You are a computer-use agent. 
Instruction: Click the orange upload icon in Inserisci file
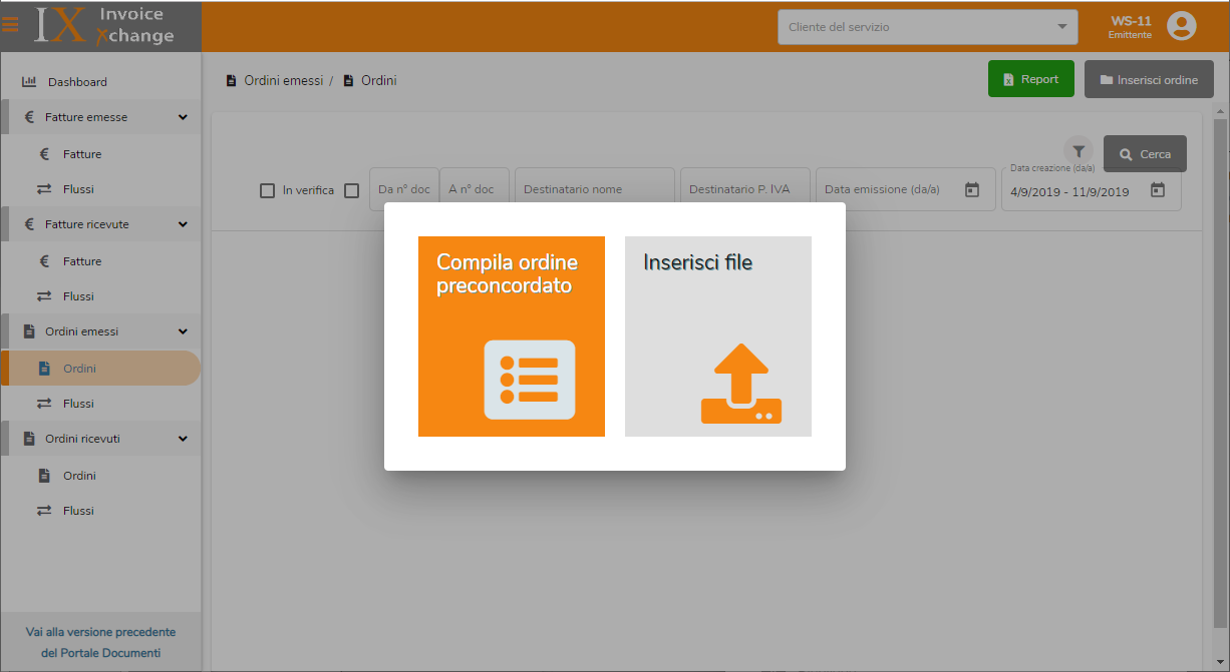740,384
